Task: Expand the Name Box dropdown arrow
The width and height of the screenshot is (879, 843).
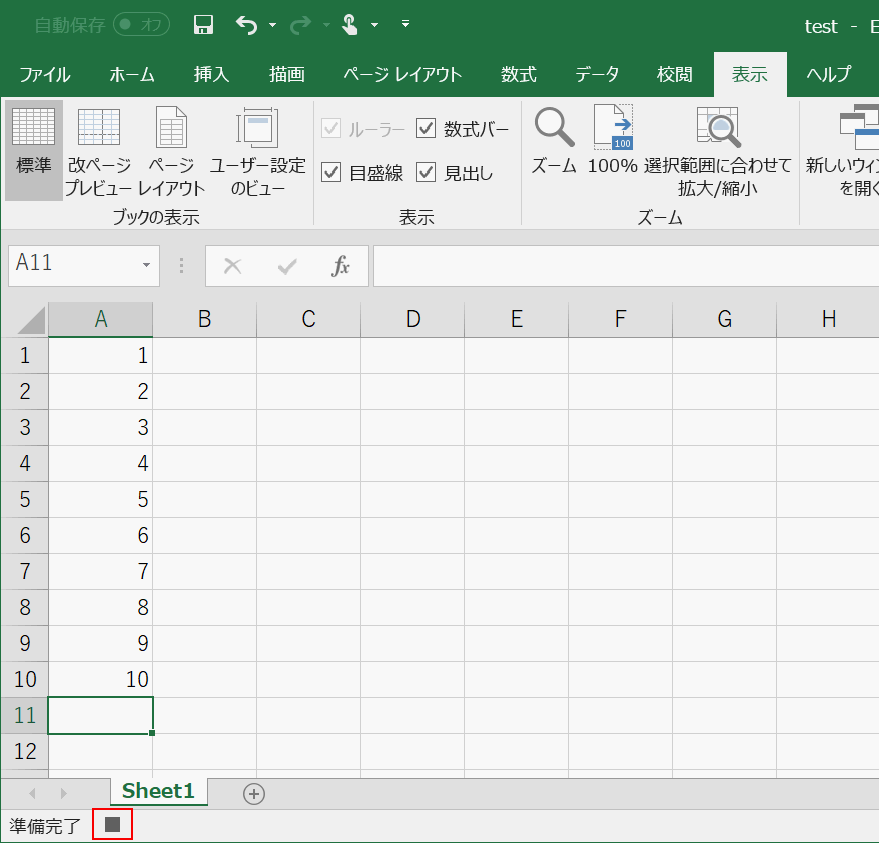Action: [x=146, y=265]
